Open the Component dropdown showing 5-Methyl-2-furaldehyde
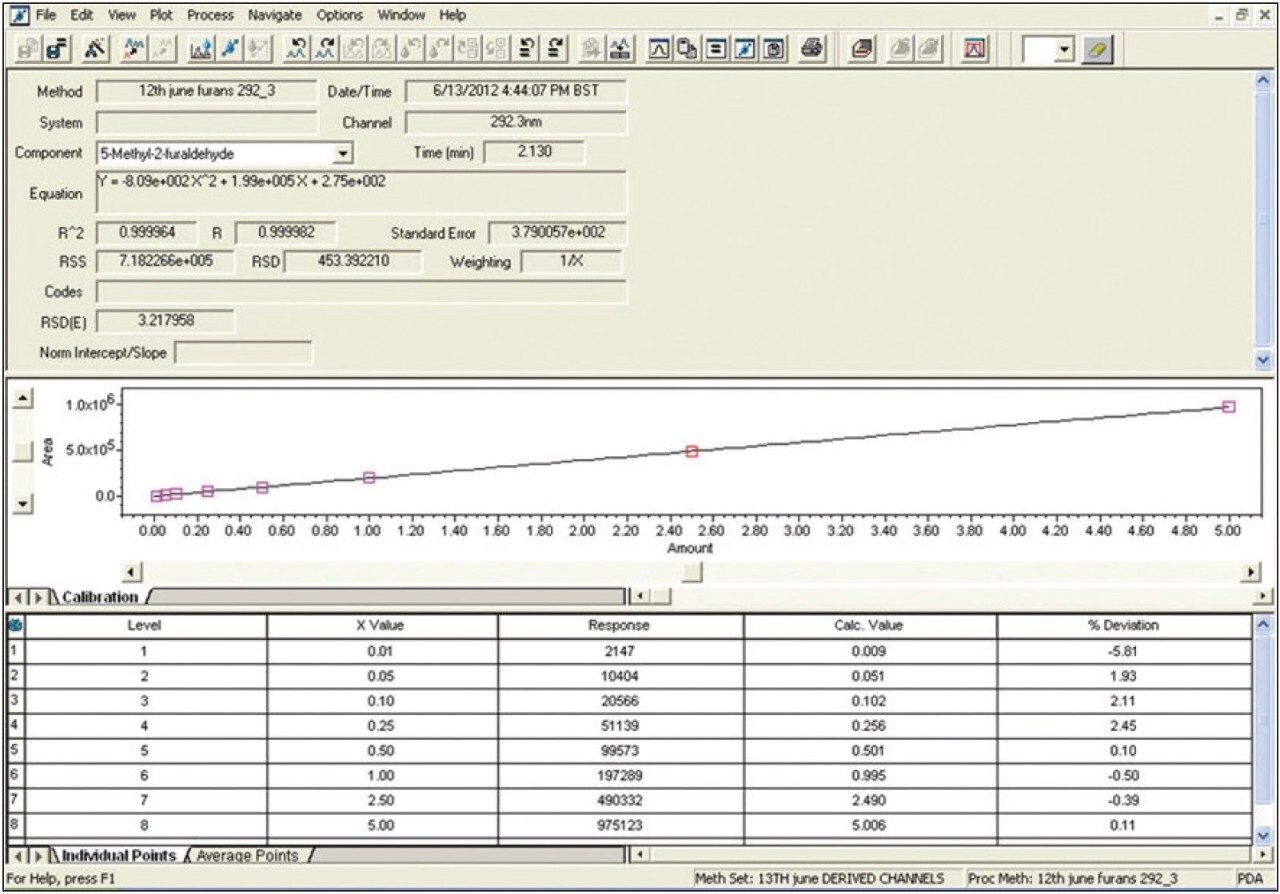Image resolution: width=1280 pixels, height=894 pixels. coord(340,153)
